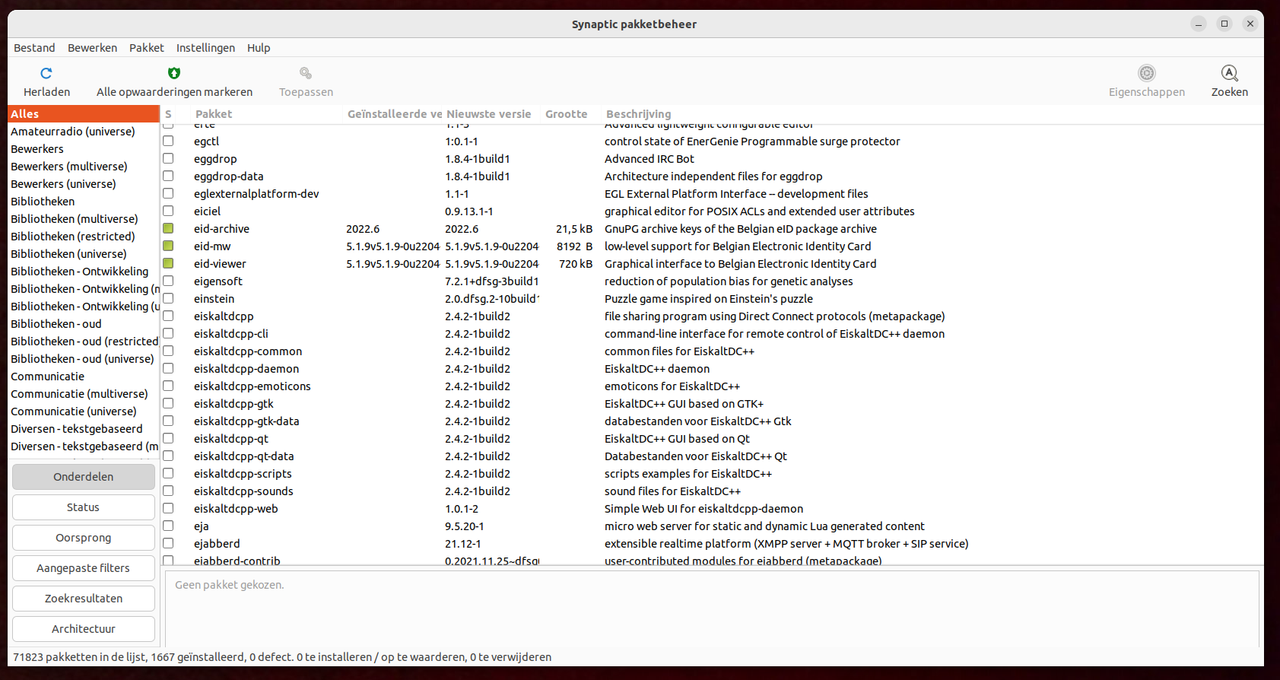Select the eiskaltdcpp-cli package row
Viewport: 1280px width, 680px height.
[713, 334]
